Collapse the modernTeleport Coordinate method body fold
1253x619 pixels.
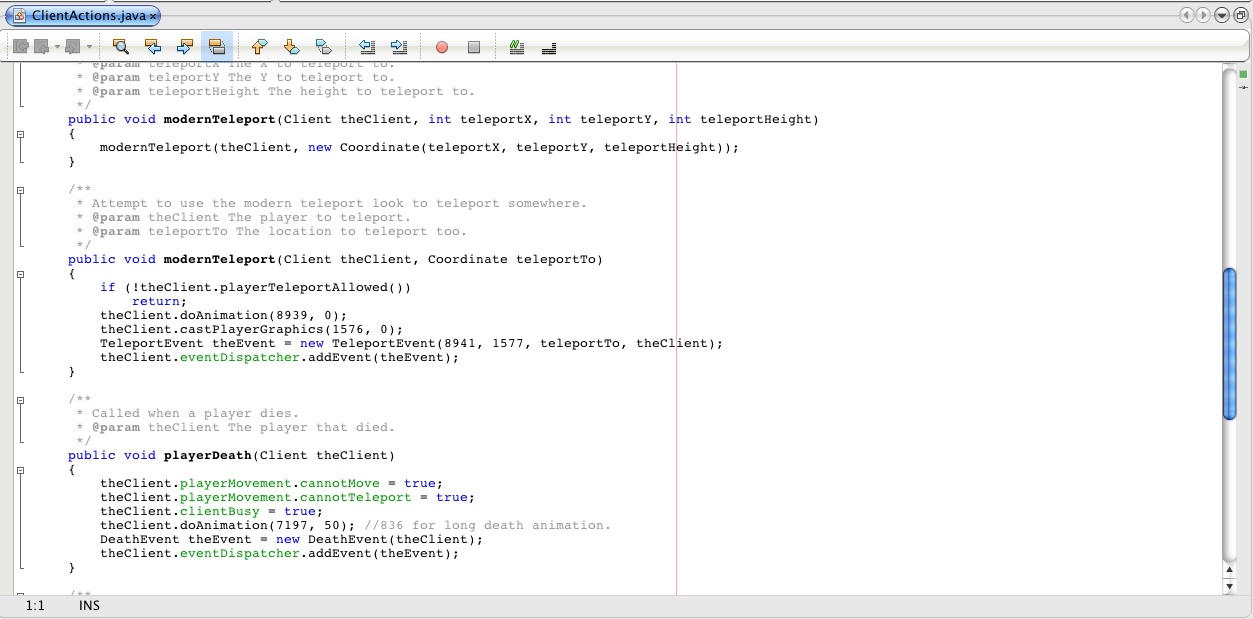coord(20,273)
